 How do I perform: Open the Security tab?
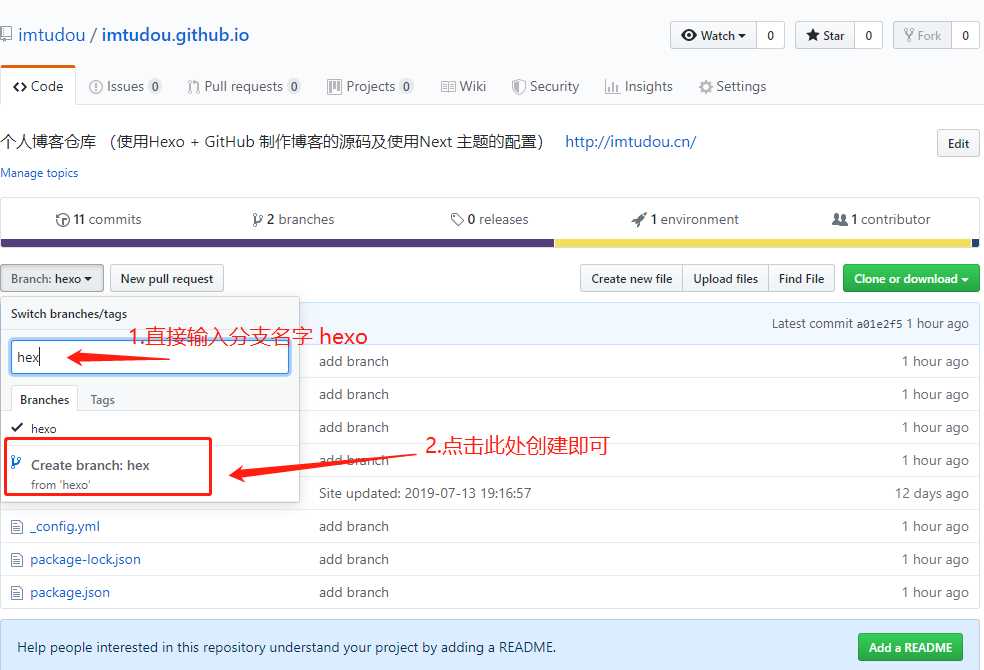coord(545,87)
